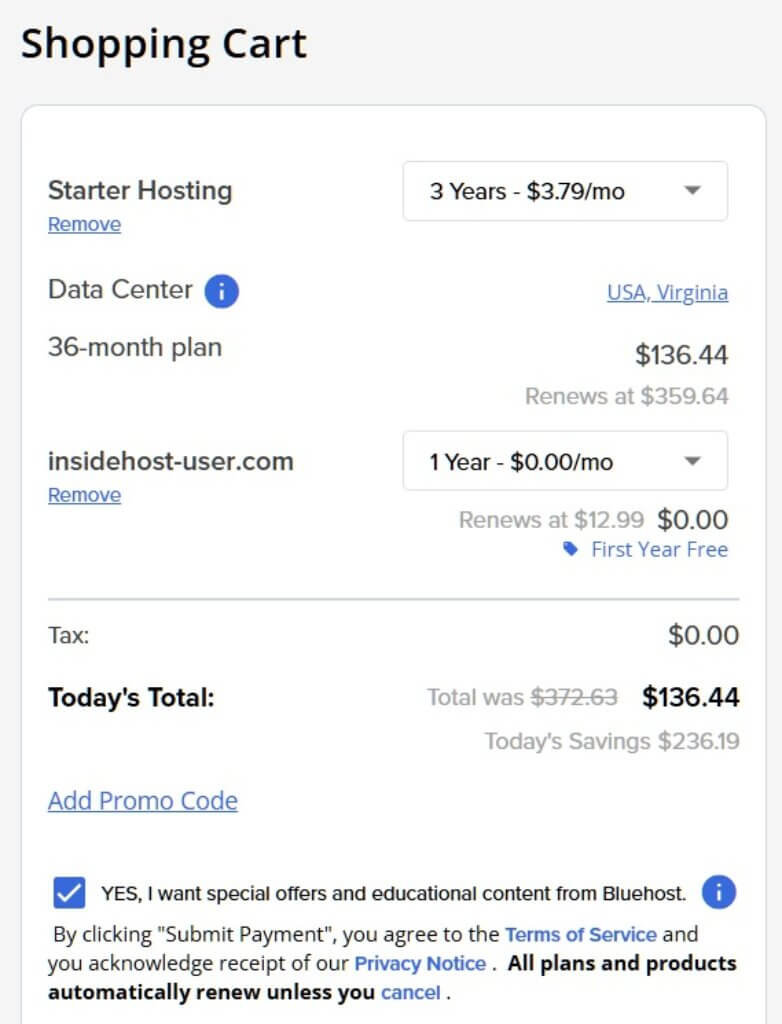
Task: Uncheck the special offers checkbox
Action: coord(69,892)
